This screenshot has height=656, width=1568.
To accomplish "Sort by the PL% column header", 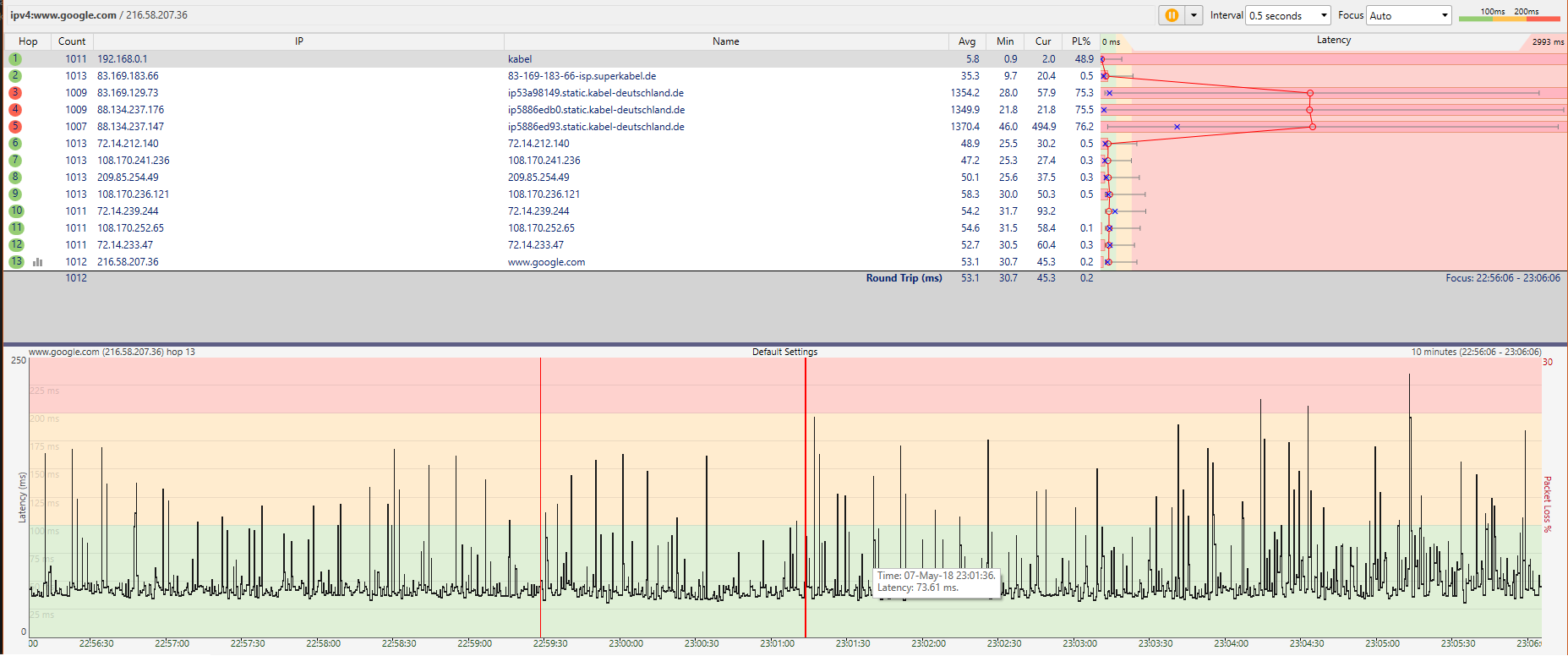I will pyautogui.click(x=1080, y=41).
